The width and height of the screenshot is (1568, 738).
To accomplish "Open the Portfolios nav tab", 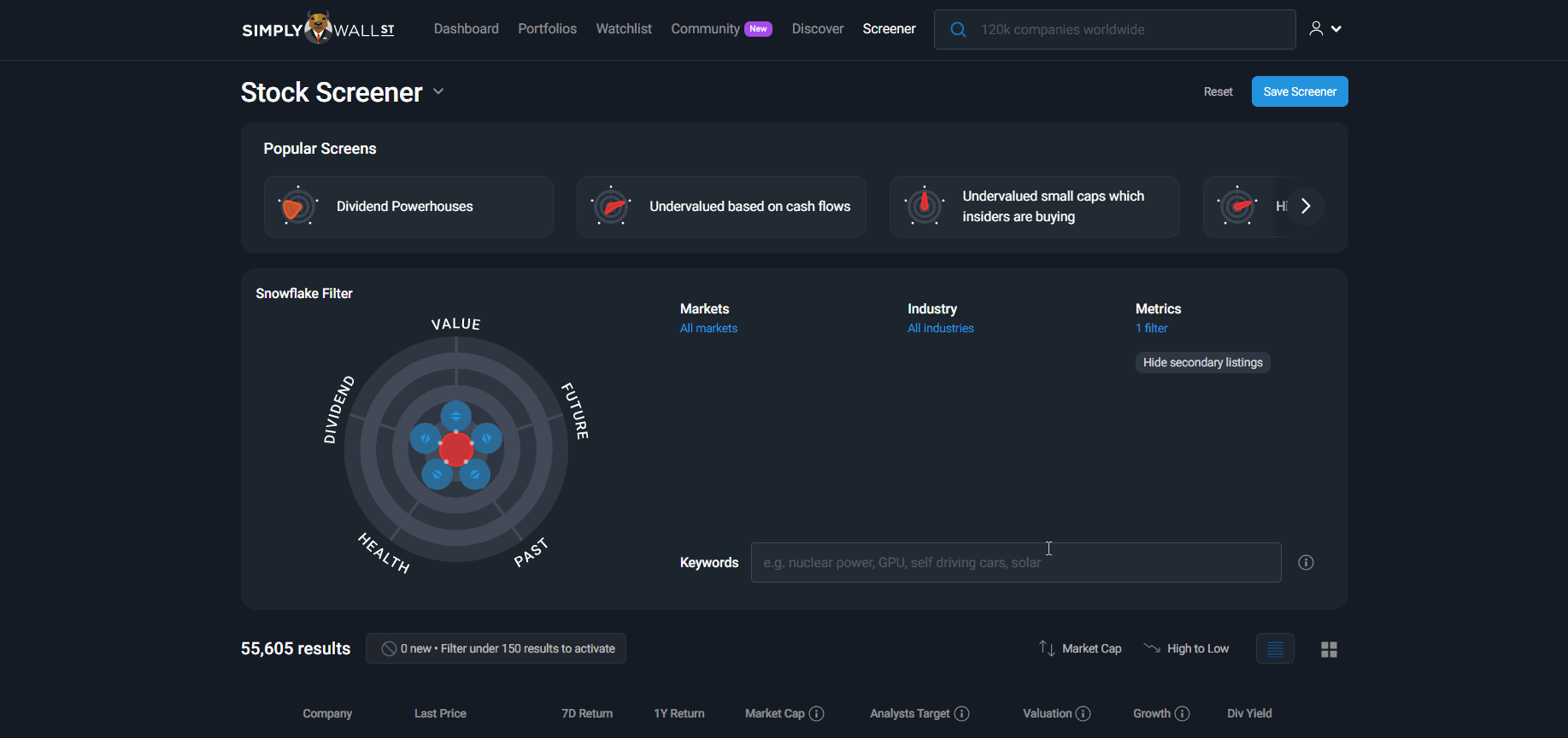I will coord(547,29).
